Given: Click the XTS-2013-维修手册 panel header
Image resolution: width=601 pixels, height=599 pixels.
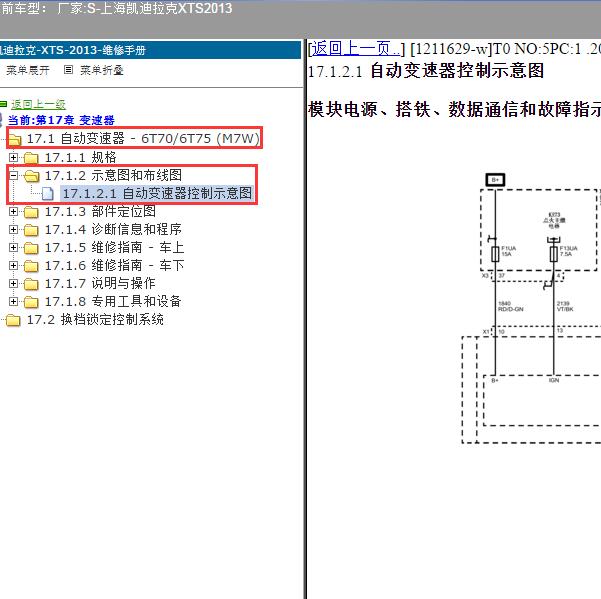Looking at the screenshot, I should click(150, 50).
